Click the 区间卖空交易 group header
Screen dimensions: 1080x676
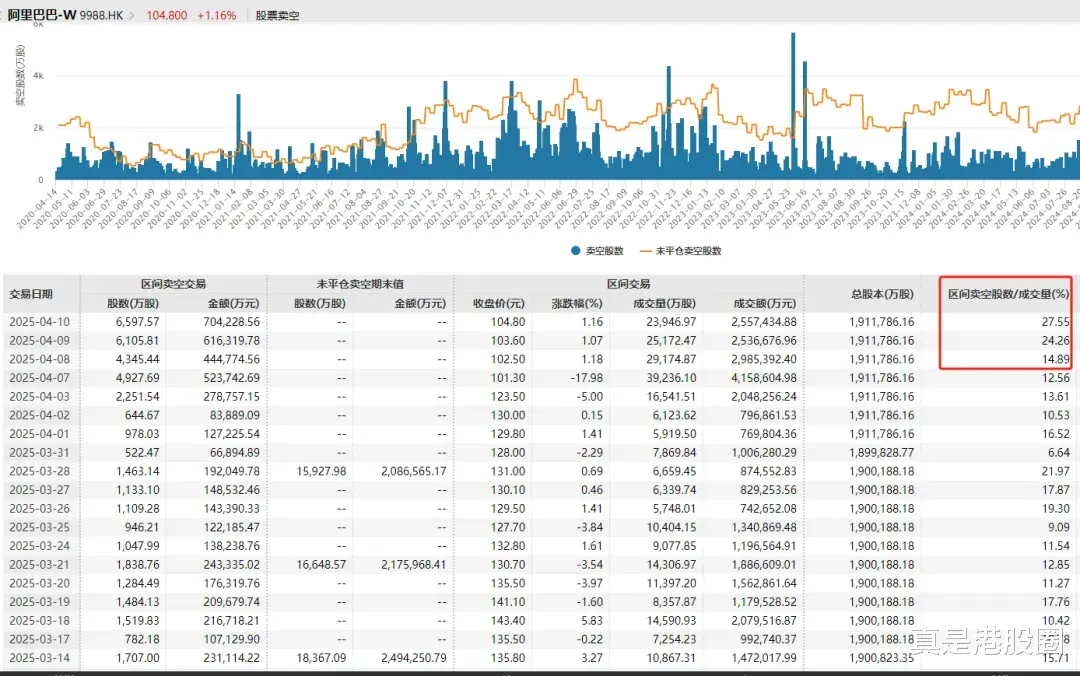pos(174,284)
